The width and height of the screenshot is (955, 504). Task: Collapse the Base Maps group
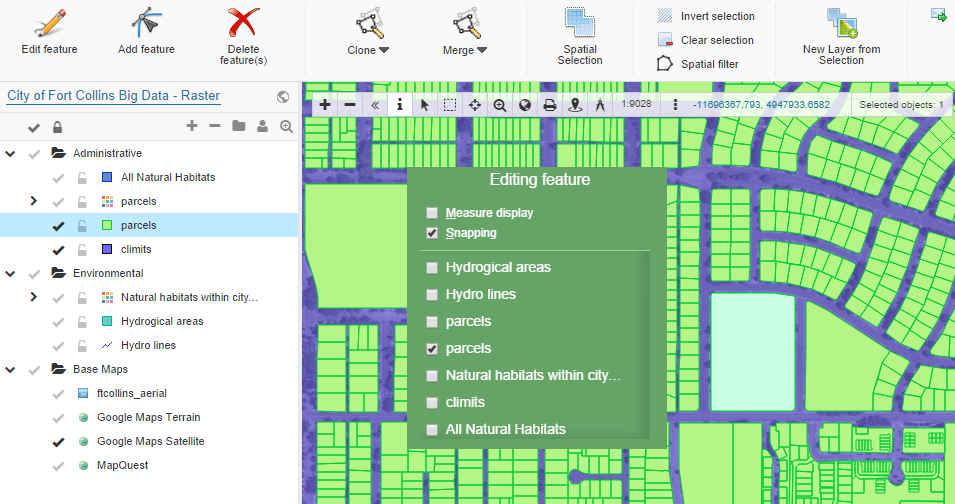pos(10,369)
